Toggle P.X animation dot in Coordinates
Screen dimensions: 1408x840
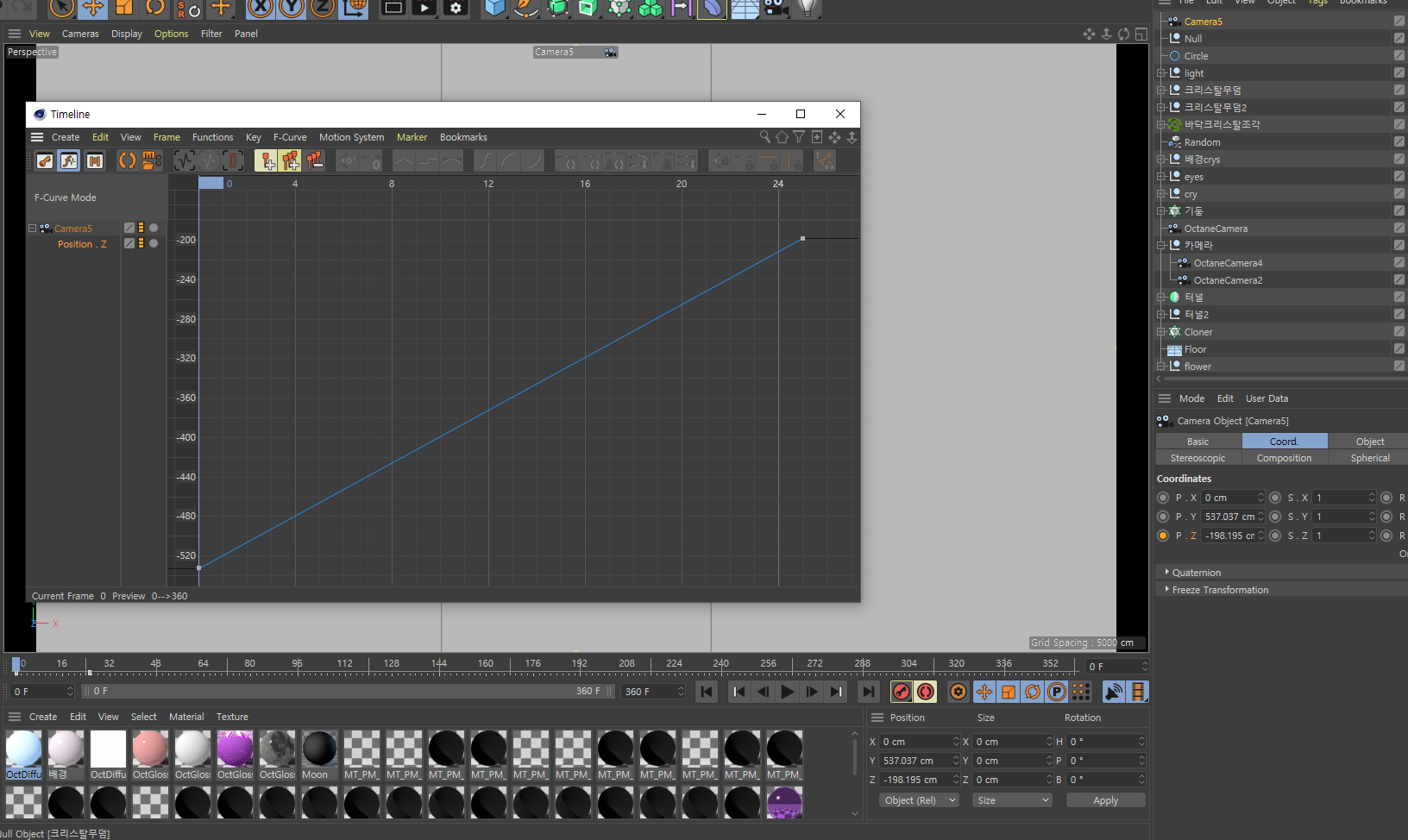pyautogui.click(x=1163, y=498)
